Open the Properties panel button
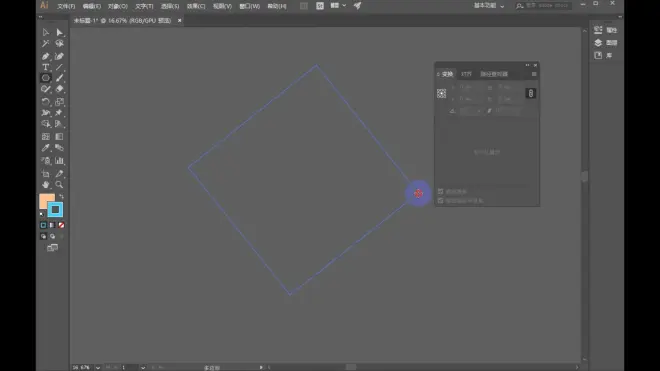The image size is (660, 371). (x=605, y=30)
